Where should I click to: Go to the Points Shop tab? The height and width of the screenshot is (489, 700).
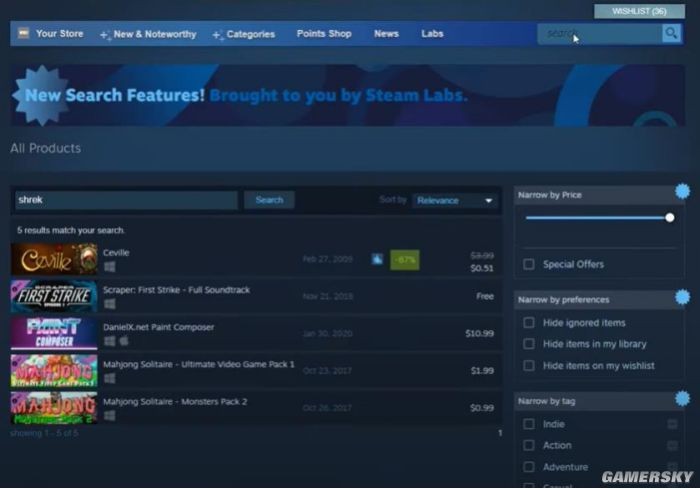[x=324, y=33]
